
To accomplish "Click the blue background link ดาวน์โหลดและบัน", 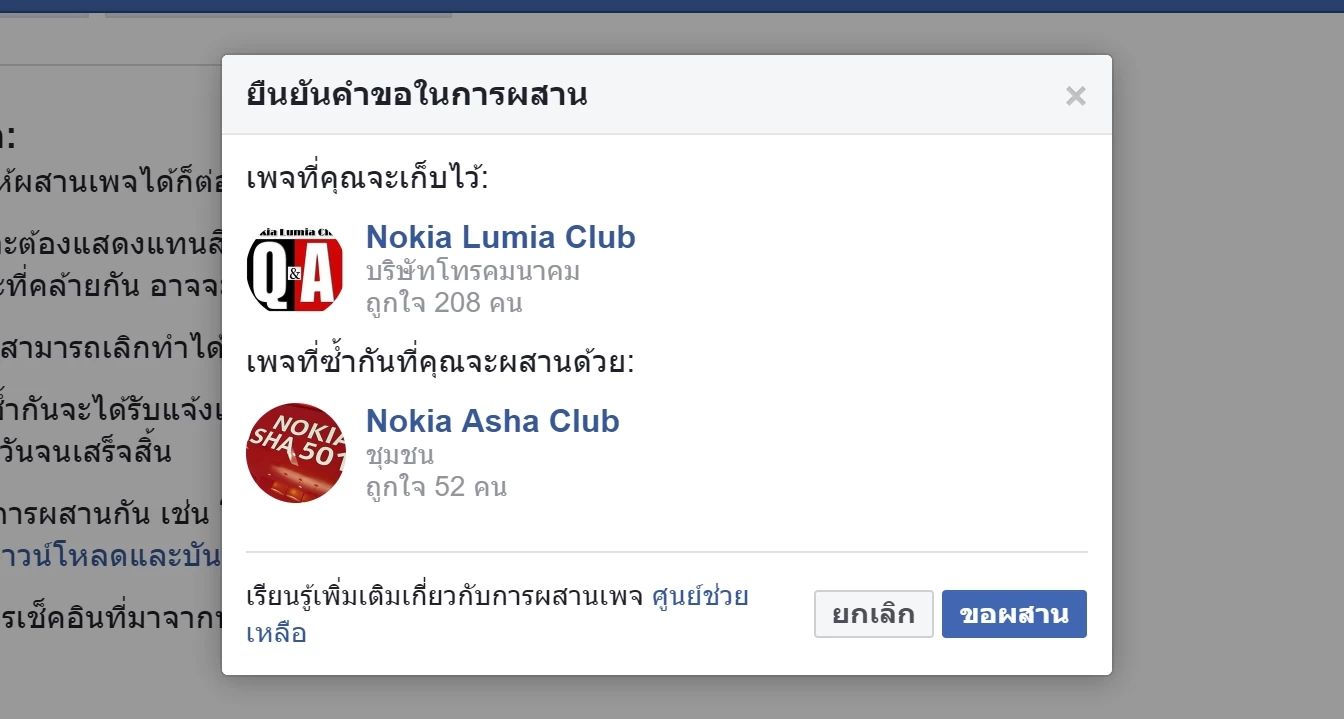I will [110, 556].
